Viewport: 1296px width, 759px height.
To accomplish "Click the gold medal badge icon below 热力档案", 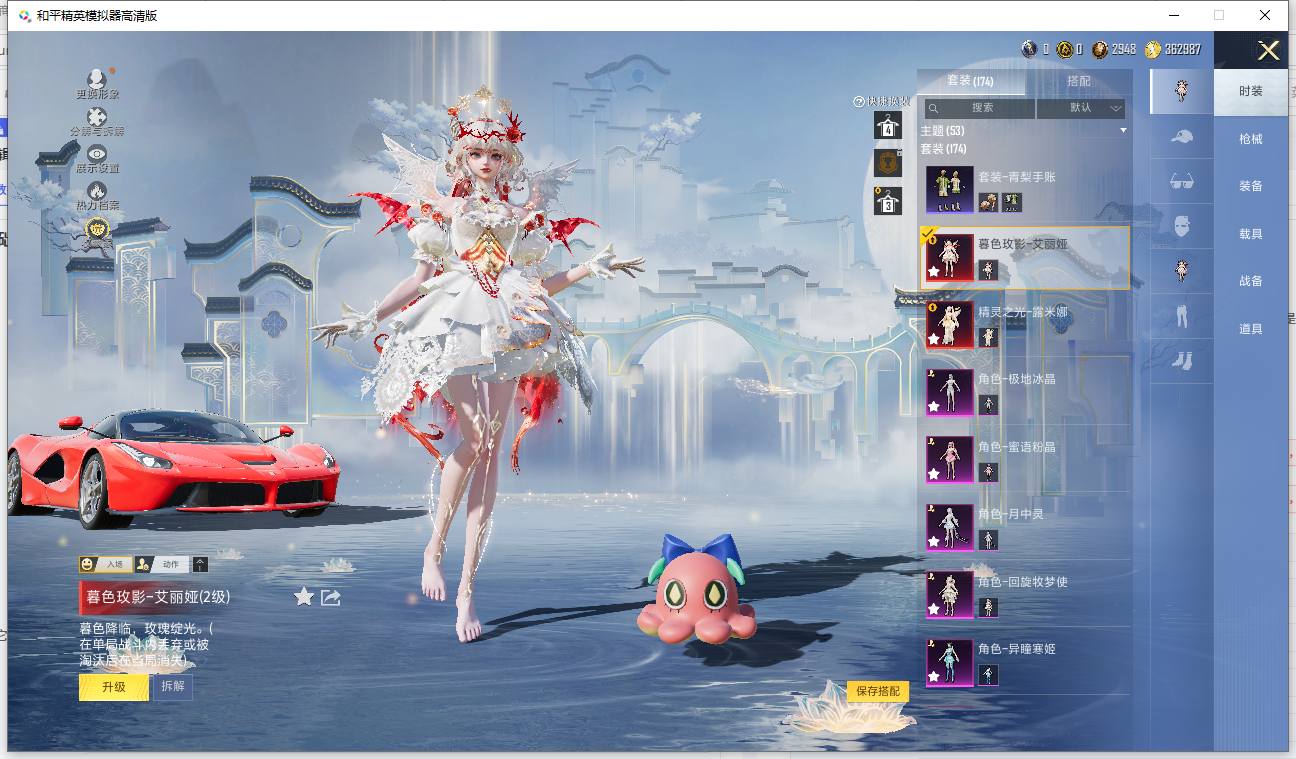I will 97,229.
